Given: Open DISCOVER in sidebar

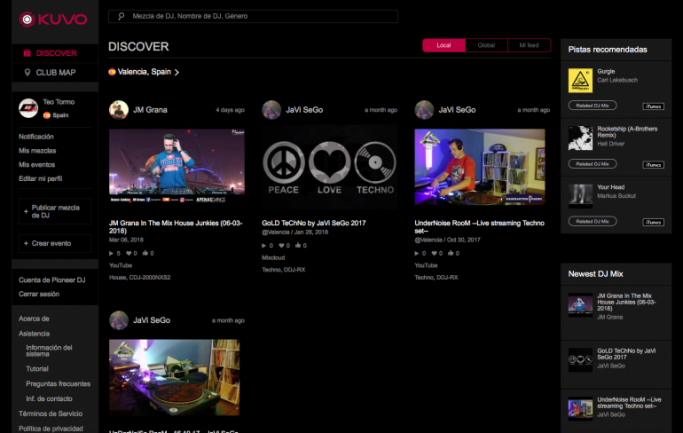Looking at the screenshot, I should (54, 53).
